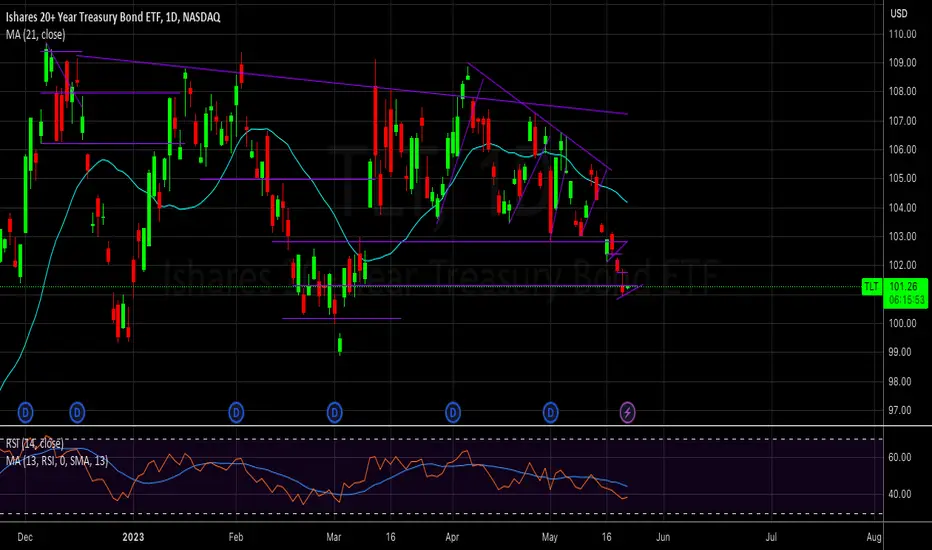Click the dividend marker above the Dec date label
932x550 pixels.
[25, 412]
